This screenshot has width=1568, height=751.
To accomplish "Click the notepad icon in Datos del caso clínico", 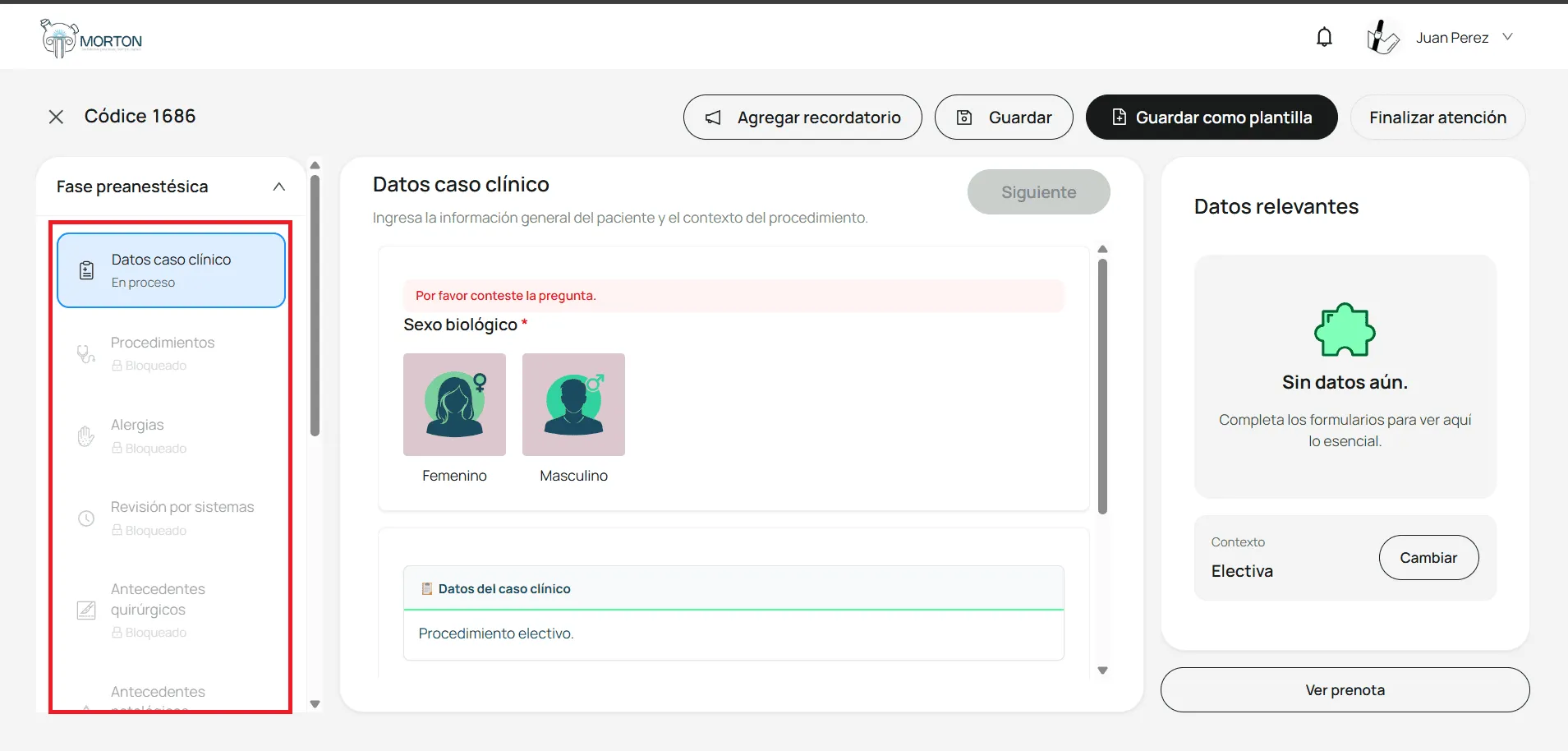I will [426, 589].
